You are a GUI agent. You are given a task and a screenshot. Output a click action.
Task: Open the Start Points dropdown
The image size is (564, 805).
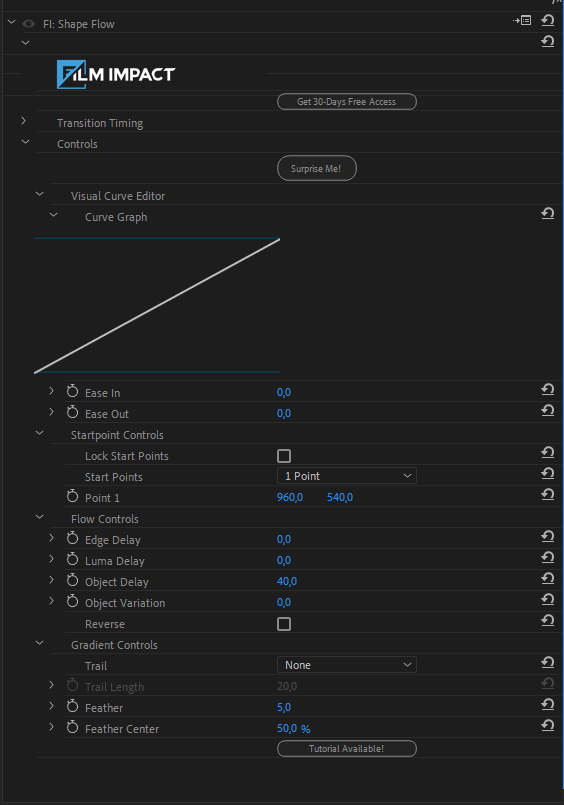(347, 476)
